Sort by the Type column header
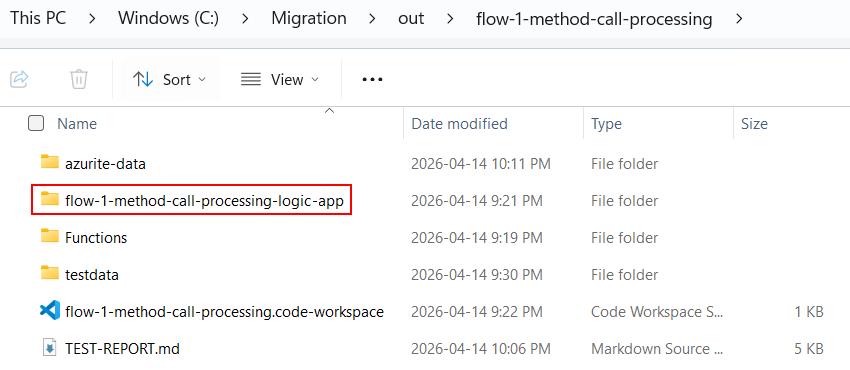This screenshot has height=370, width=850. (606, 124)
